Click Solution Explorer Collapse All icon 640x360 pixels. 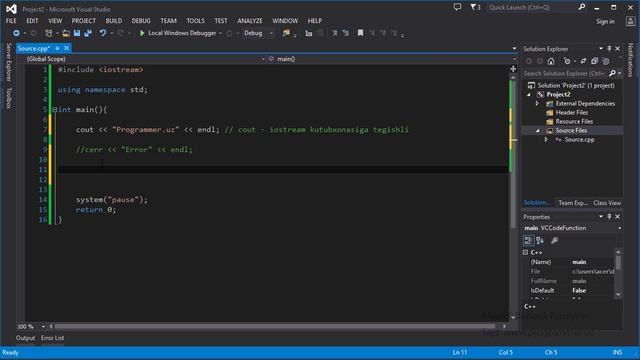594,61
